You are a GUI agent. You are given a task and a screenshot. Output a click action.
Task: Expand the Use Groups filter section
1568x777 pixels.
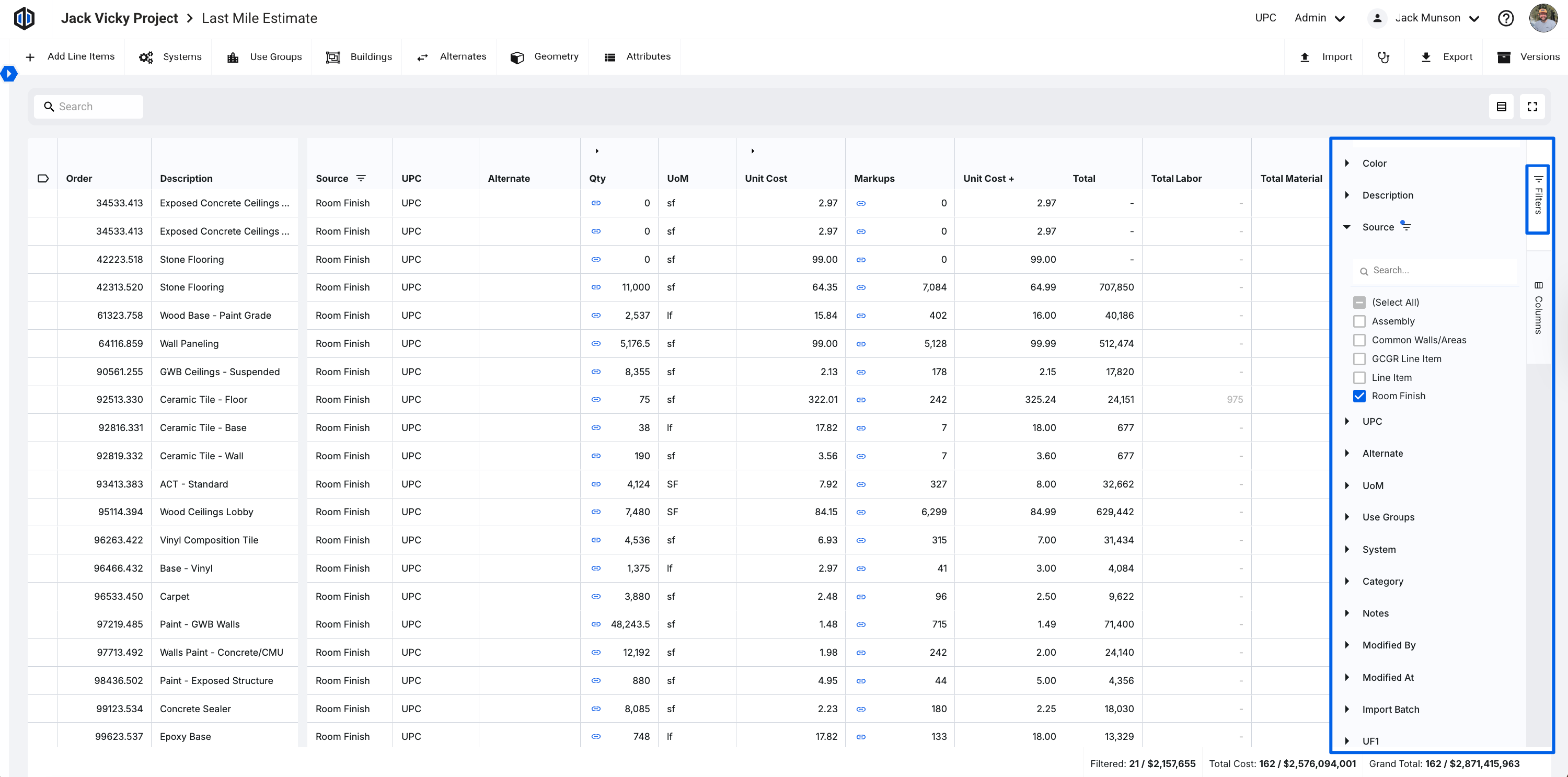[1347, 517]
